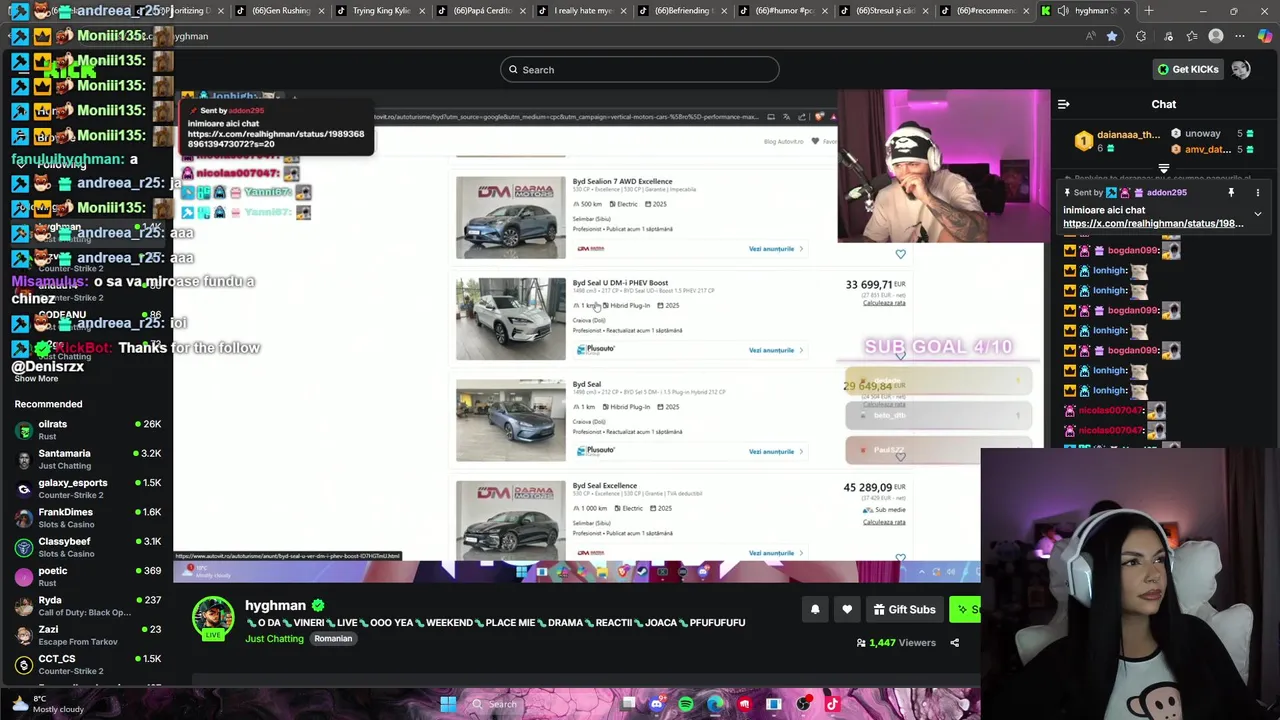1280x720 pixels.
Task: Open recommended channel Classybeef
Action: pos(88,547)
